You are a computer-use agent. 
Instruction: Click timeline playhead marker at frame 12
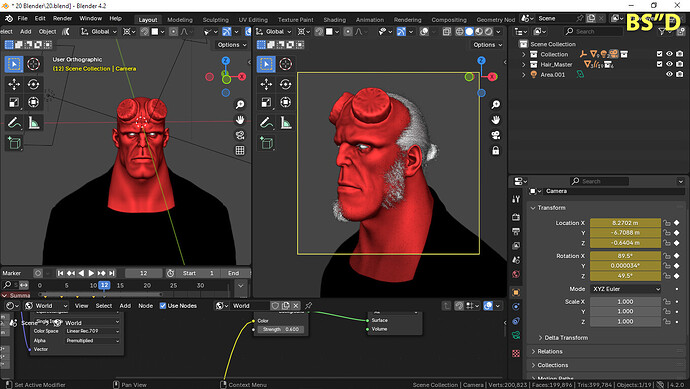click(x=104, y=285)
